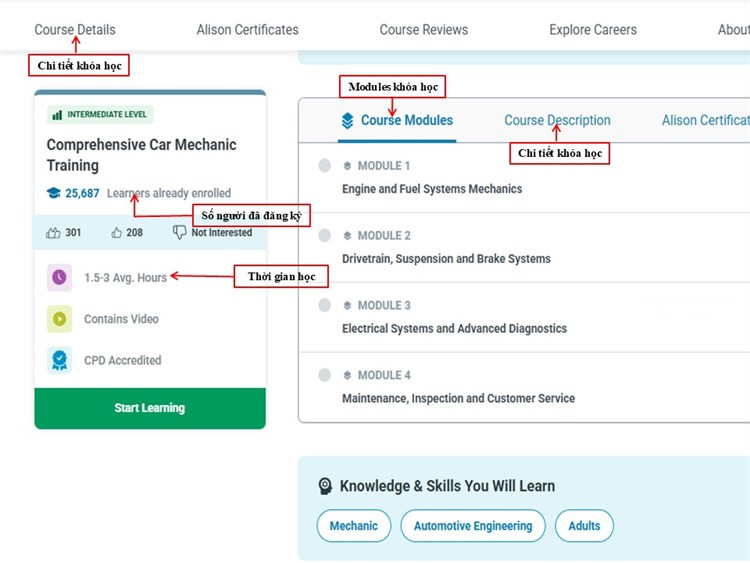This screenshot has height=563, width=750.
Task: Click the graduation cap enrolled learners icon
Action: coord(53,193)
